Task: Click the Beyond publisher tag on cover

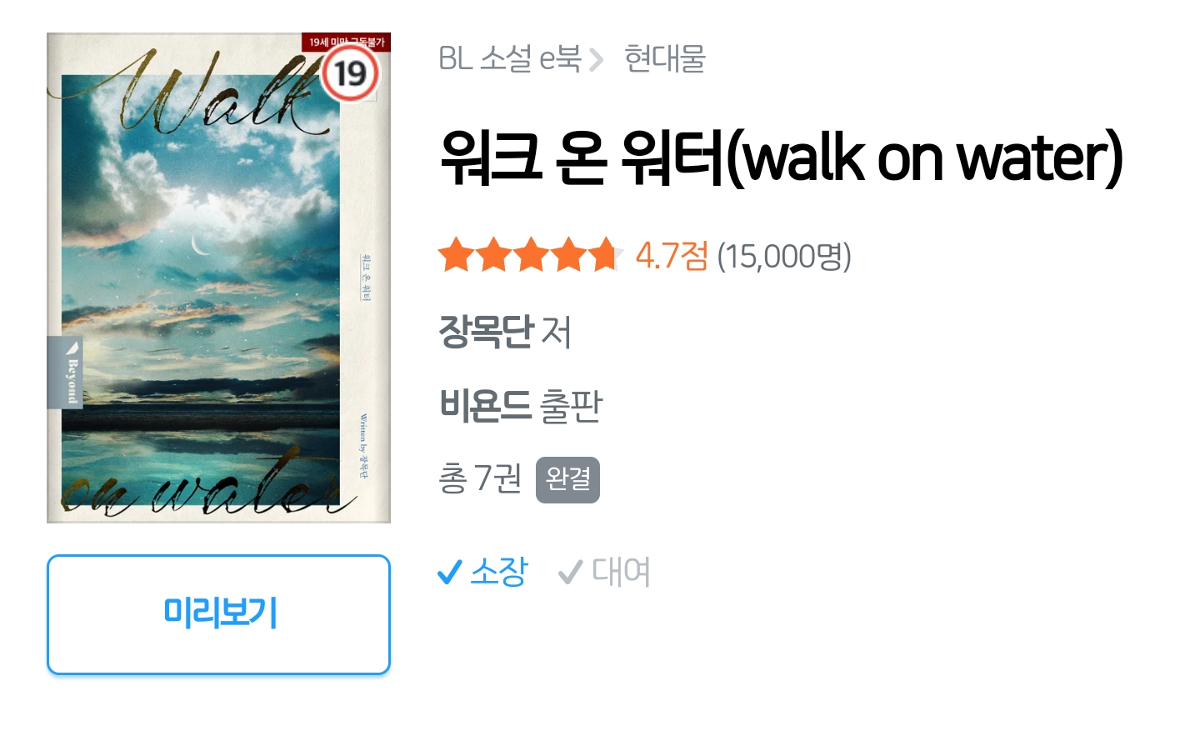Action: [66, 373]
